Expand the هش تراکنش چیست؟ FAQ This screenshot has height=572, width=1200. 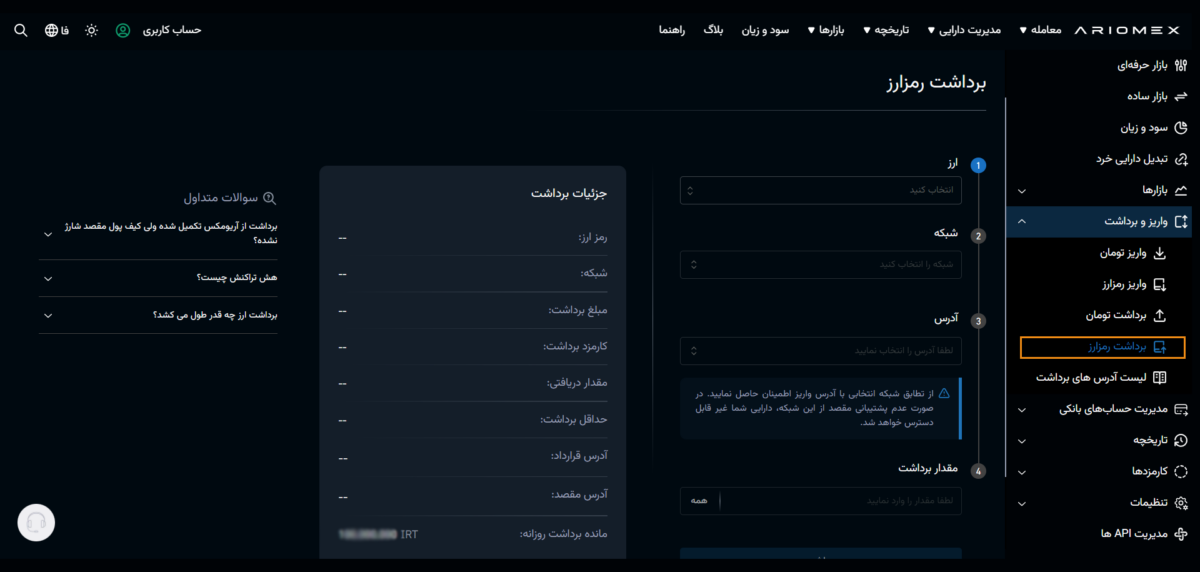[158, 278]
